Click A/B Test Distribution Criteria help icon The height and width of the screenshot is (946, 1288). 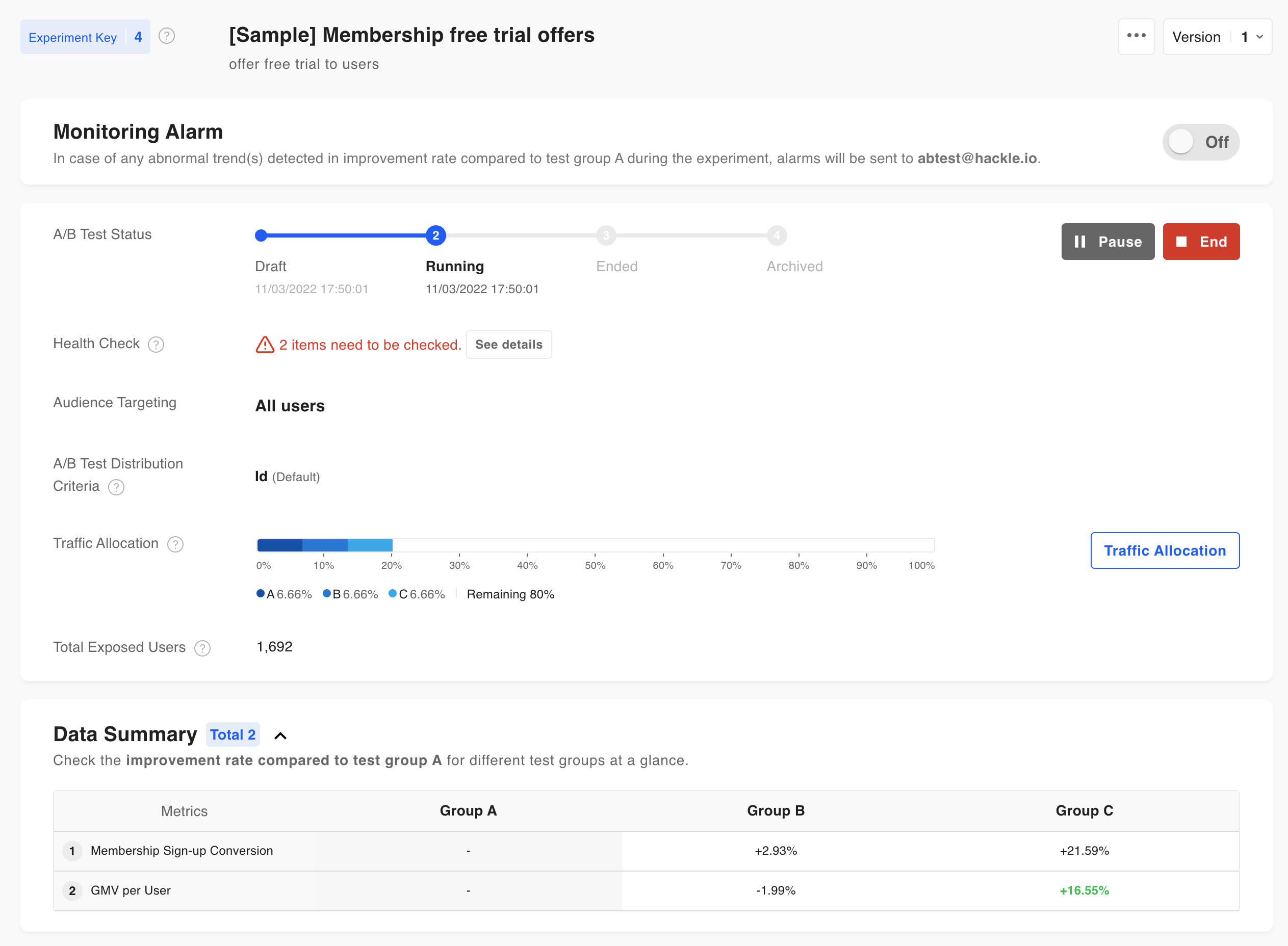pyautogui.click(x=116, y=487)
